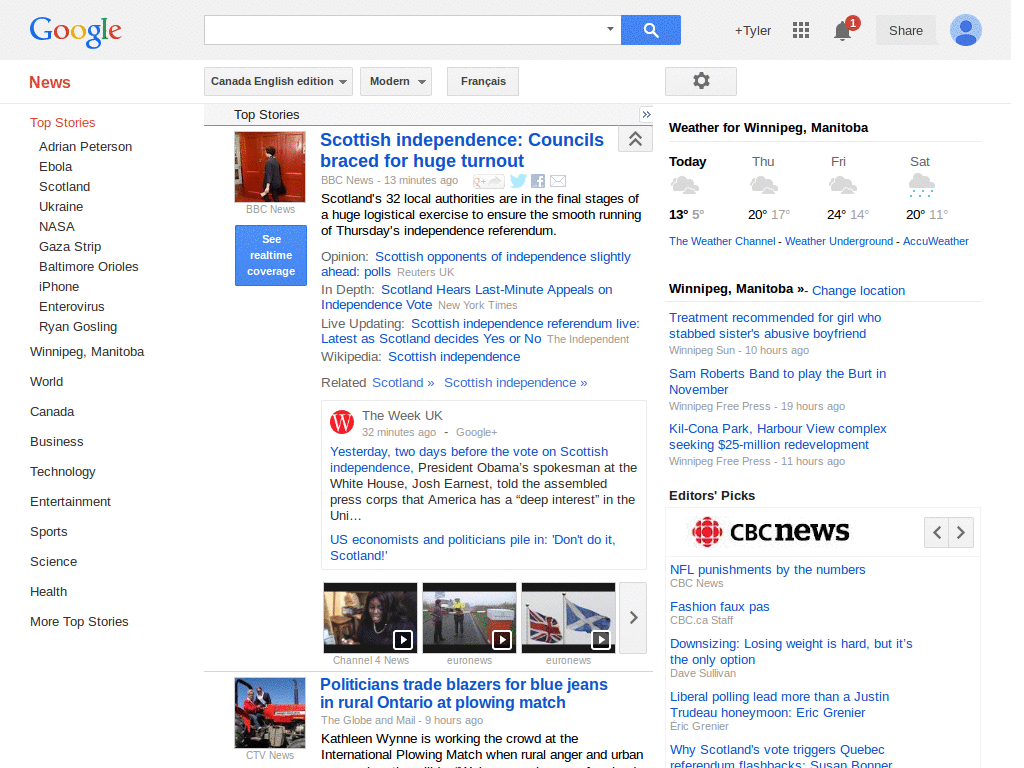Select the Canada section in the sidebar
Screen dimensions: 1024x768
pos(52,411)
